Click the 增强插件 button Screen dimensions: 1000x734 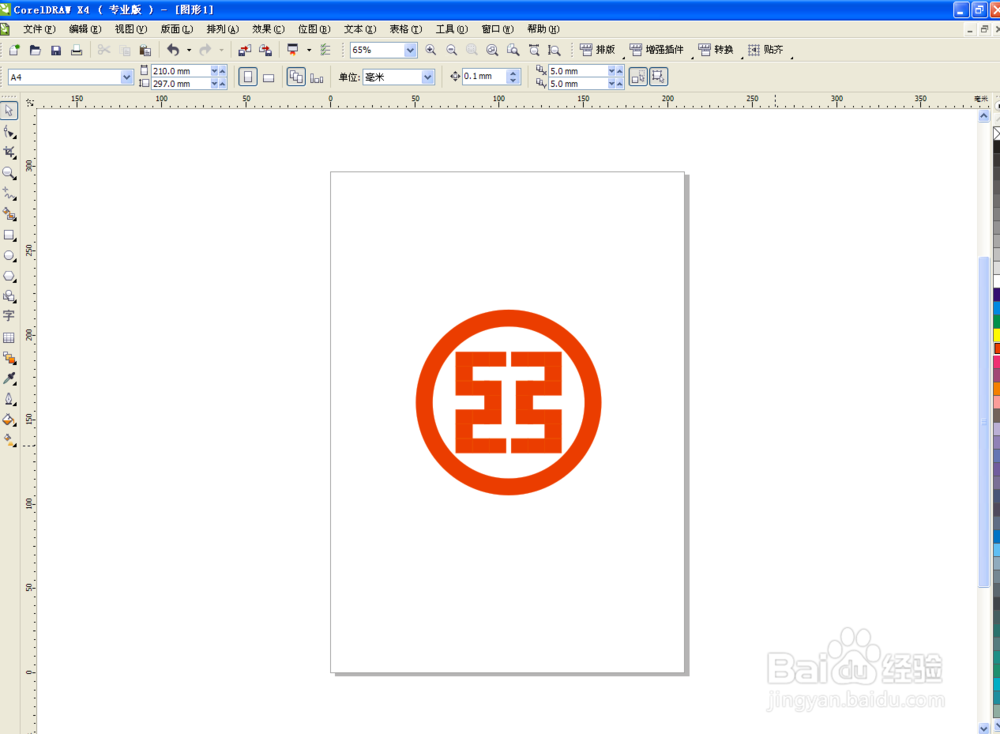(657, 50)
